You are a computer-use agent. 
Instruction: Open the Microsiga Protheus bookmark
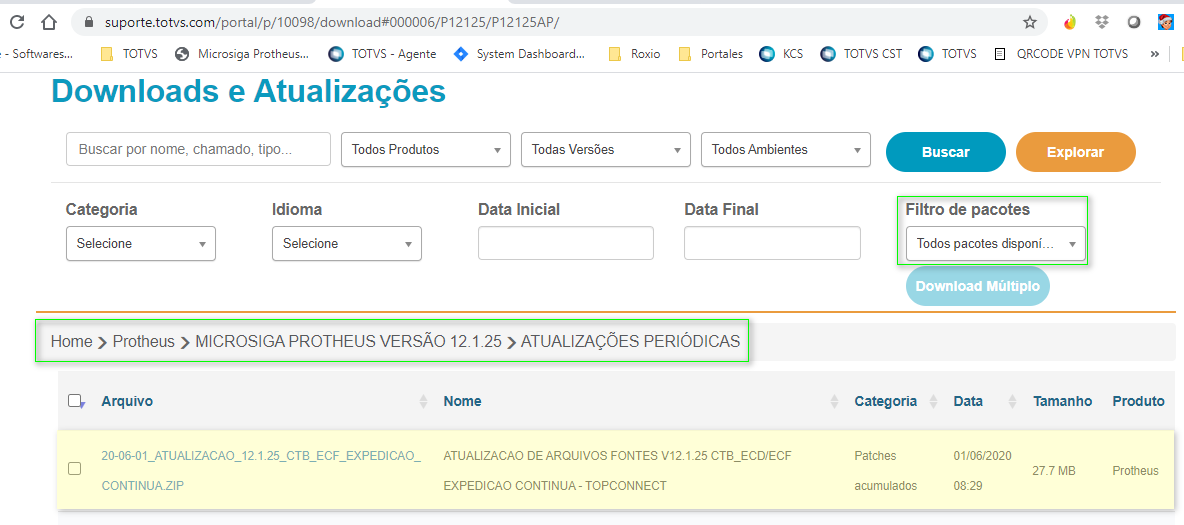pos(242,54)
